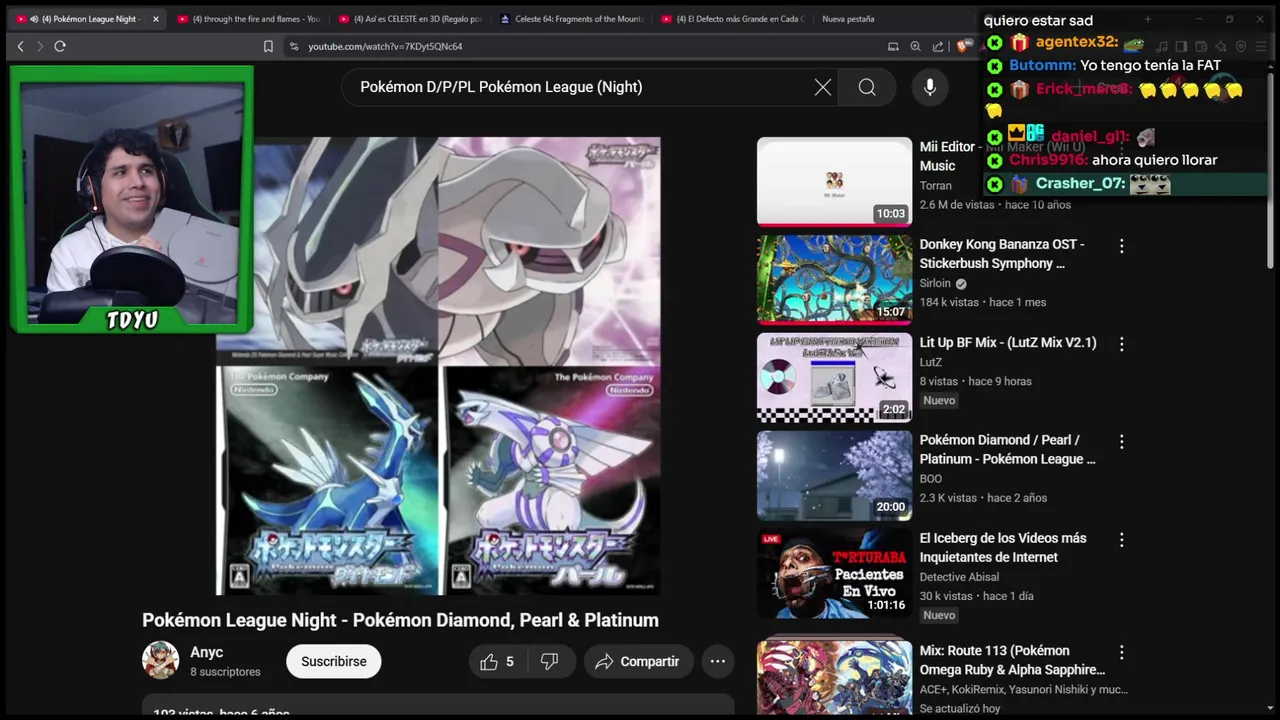1280x720 pixels.
Task: Click the Donkey Kong Bananza thumbnail
Action: point(834,279)
